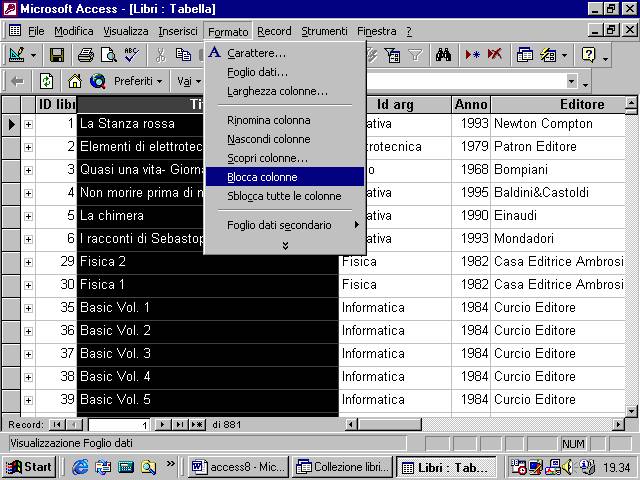Choose Scopri colonne menu entry
The height and width of the screenshot is (480, 640).
[284, 158]
